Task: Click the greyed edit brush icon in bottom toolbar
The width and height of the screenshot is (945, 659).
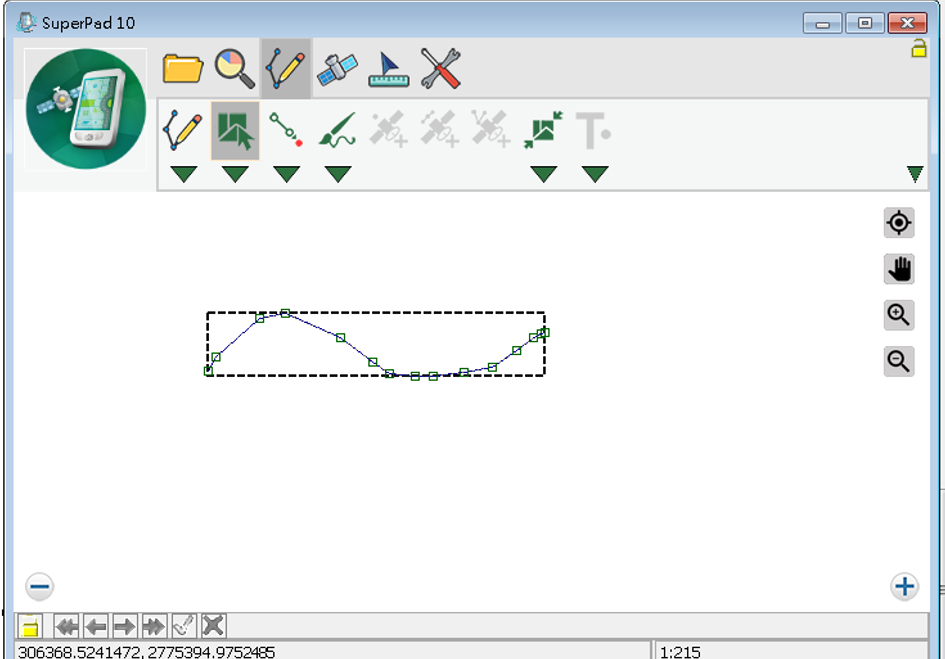Action: [184, 626]
